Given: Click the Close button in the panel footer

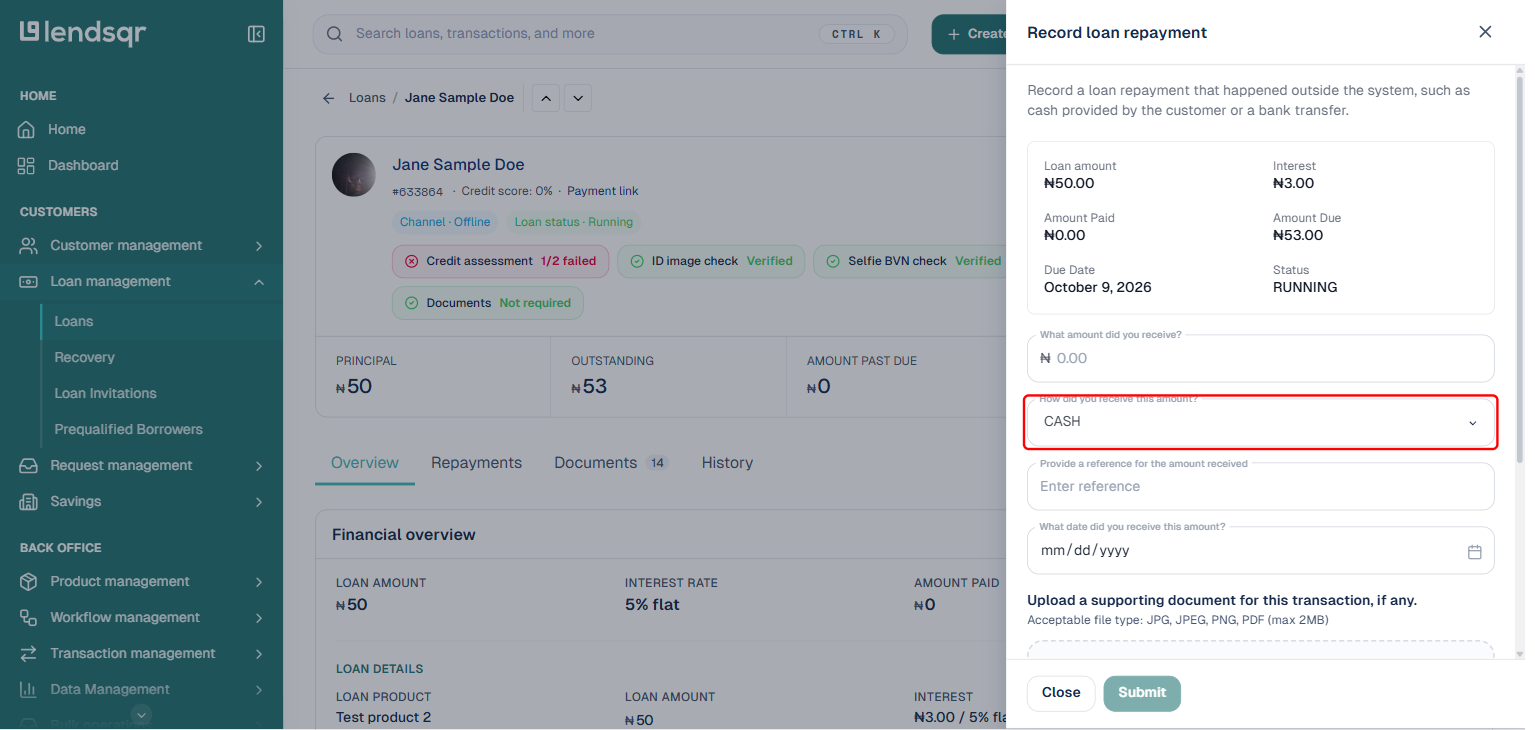Looking at the screenshot, I should click(1061, 693).
